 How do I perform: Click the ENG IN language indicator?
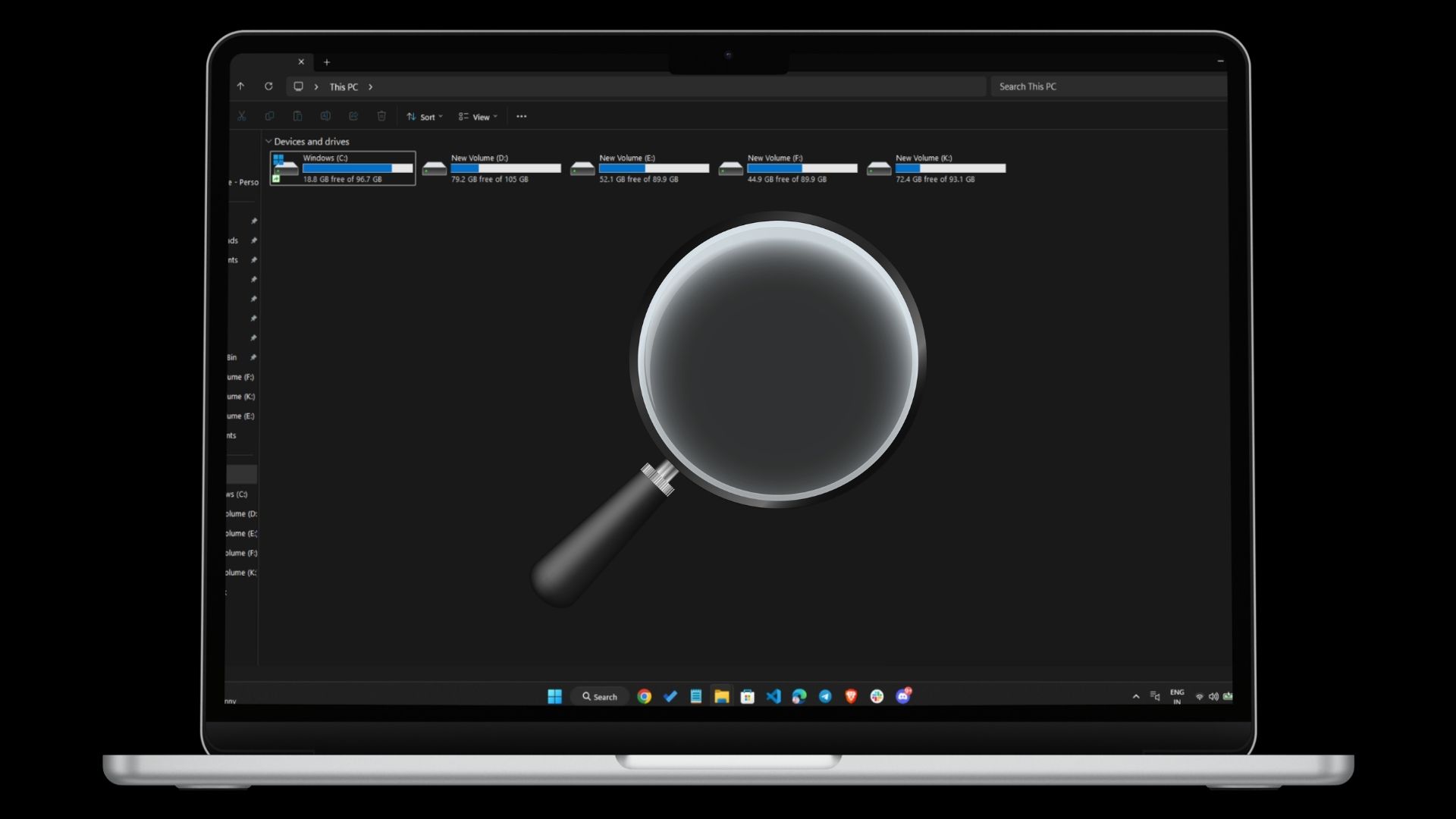pos(1177,696)
